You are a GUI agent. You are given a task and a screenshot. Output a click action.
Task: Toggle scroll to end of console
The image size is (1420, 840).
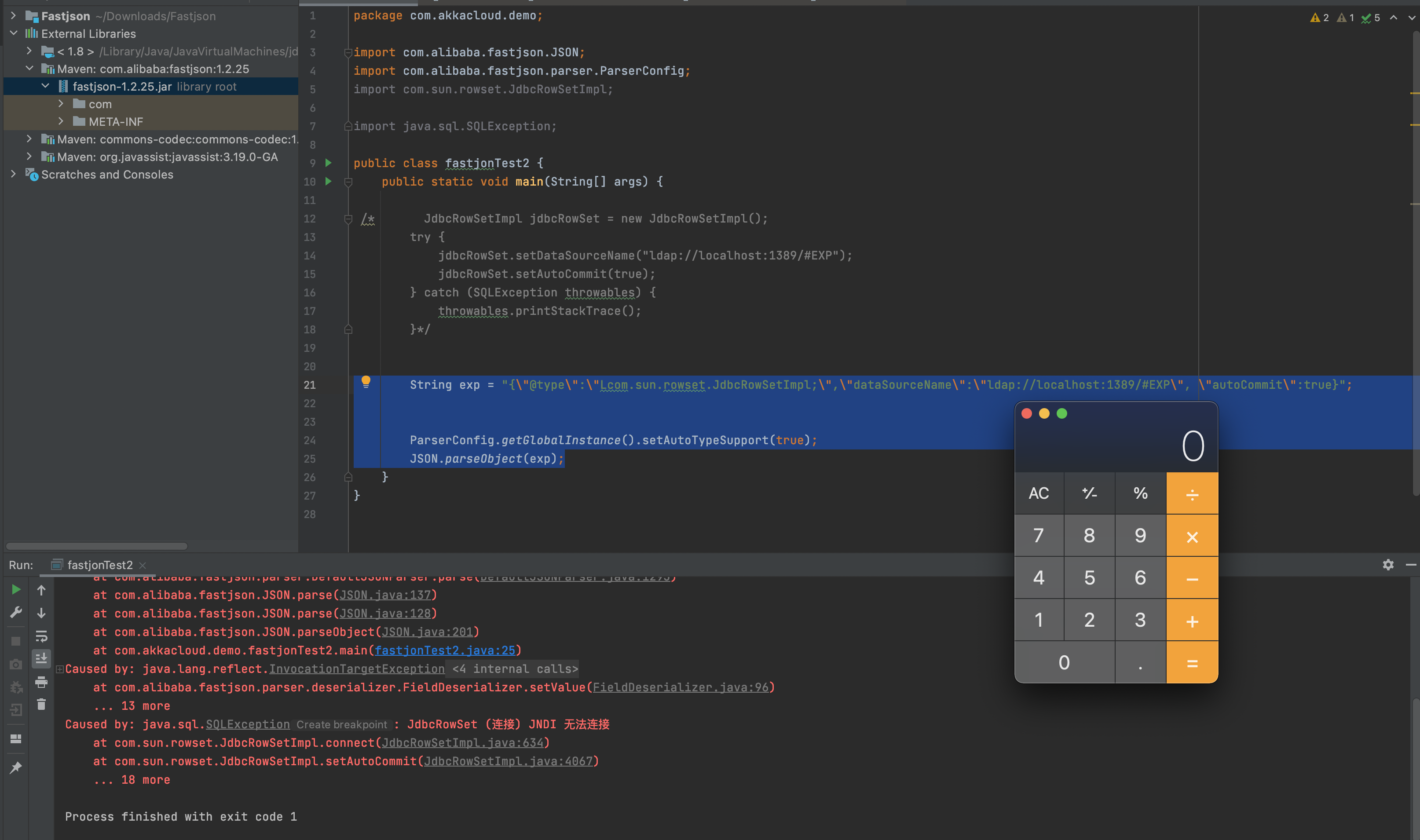coord(41,659)
